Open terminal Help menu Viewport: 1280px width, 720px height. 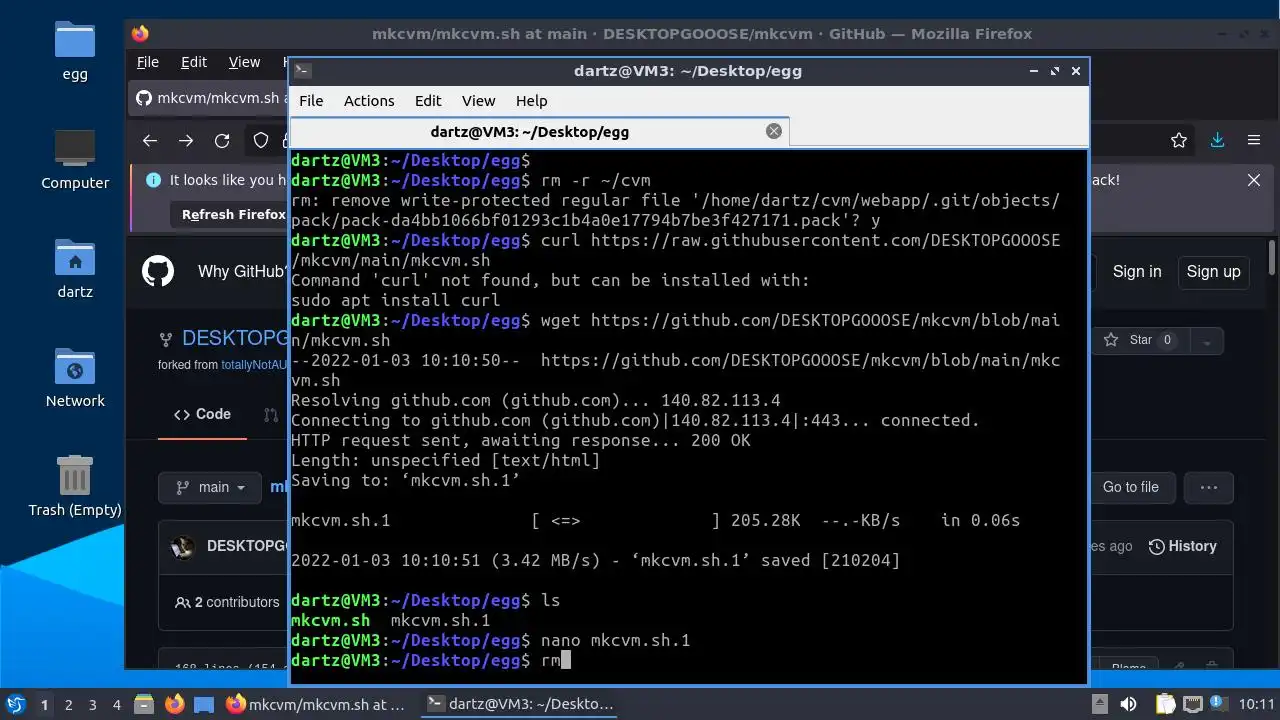pos(531,100)
